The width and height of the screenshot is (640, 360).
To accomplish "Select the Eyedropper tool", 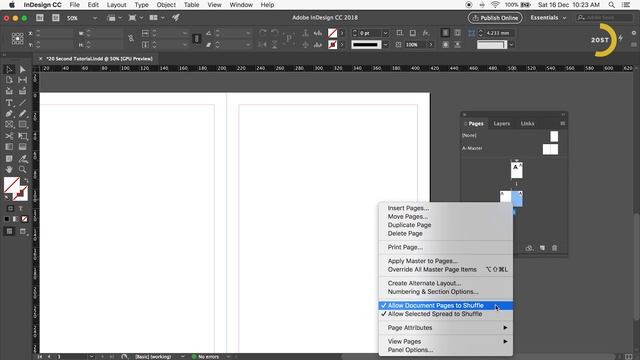I will 22,158.
